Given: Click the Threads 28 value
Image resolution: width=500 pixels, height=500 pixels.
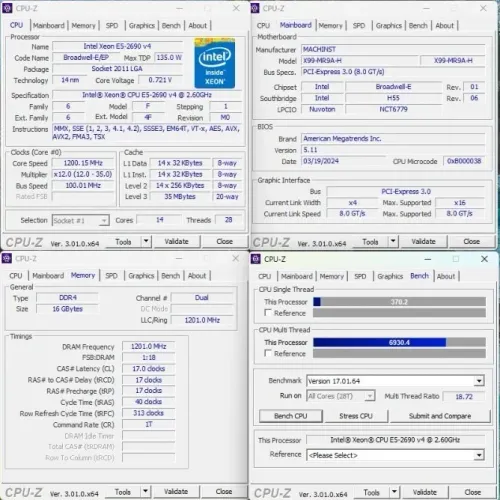Looking at the screenshot, I should pos(229,220).
